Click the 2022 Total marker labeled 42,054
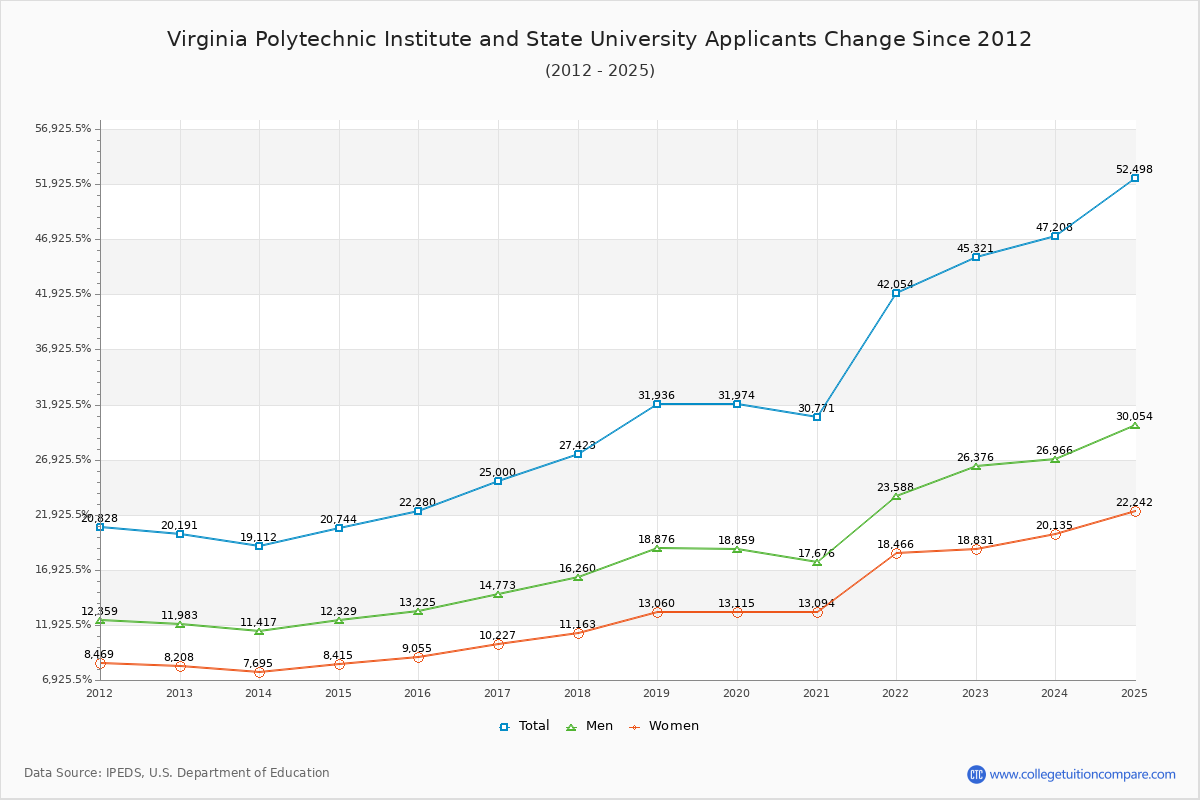This screenshot has width=1200, height=800. [895, 294]
